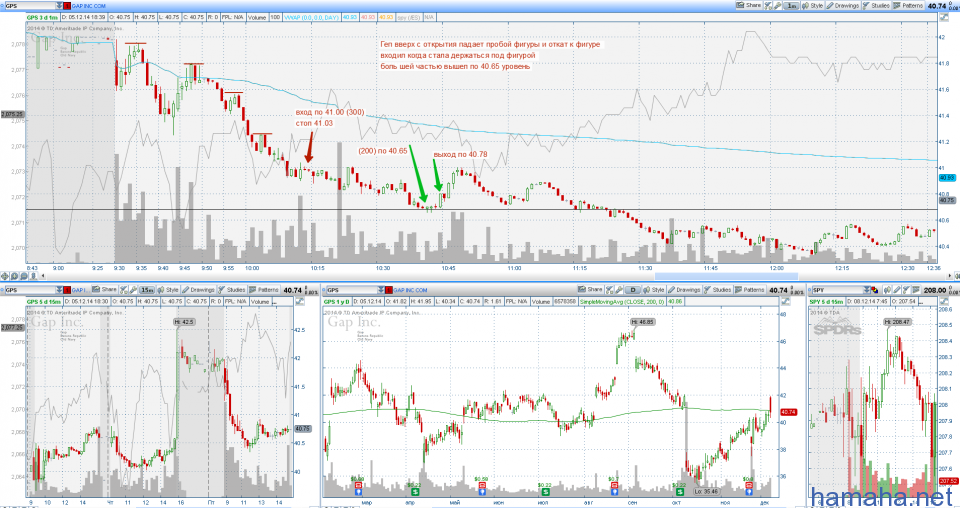This screenshot has height=508, width=960.
Task: Click SimpleMovingAvg study label in daily chart
Action: click(622, 302)
